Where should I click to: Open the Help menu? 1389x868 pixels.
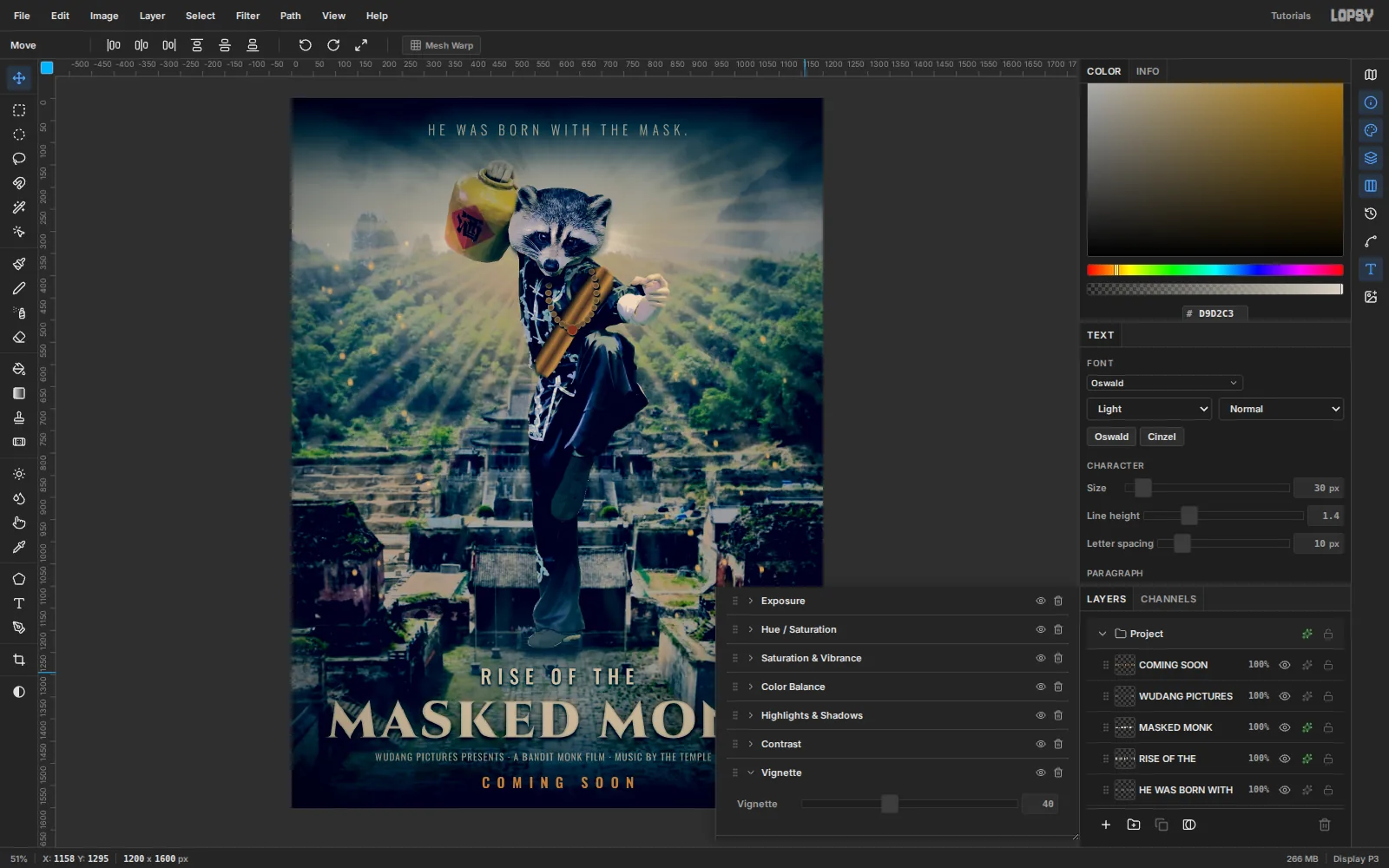[377, 16]
